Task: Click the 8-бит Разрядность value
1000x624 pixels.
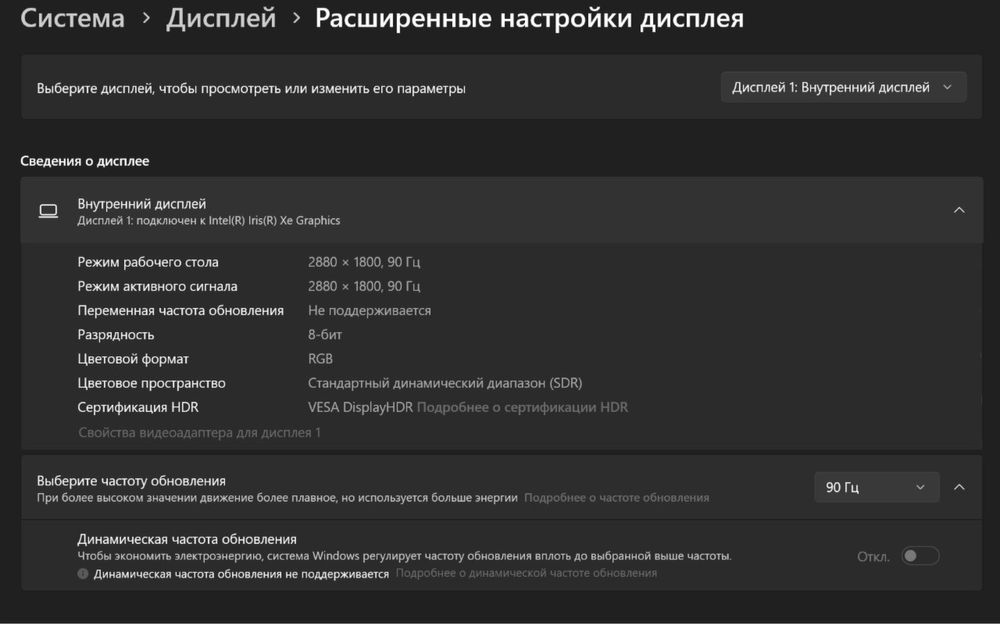Action: click(x=325, y=335)
